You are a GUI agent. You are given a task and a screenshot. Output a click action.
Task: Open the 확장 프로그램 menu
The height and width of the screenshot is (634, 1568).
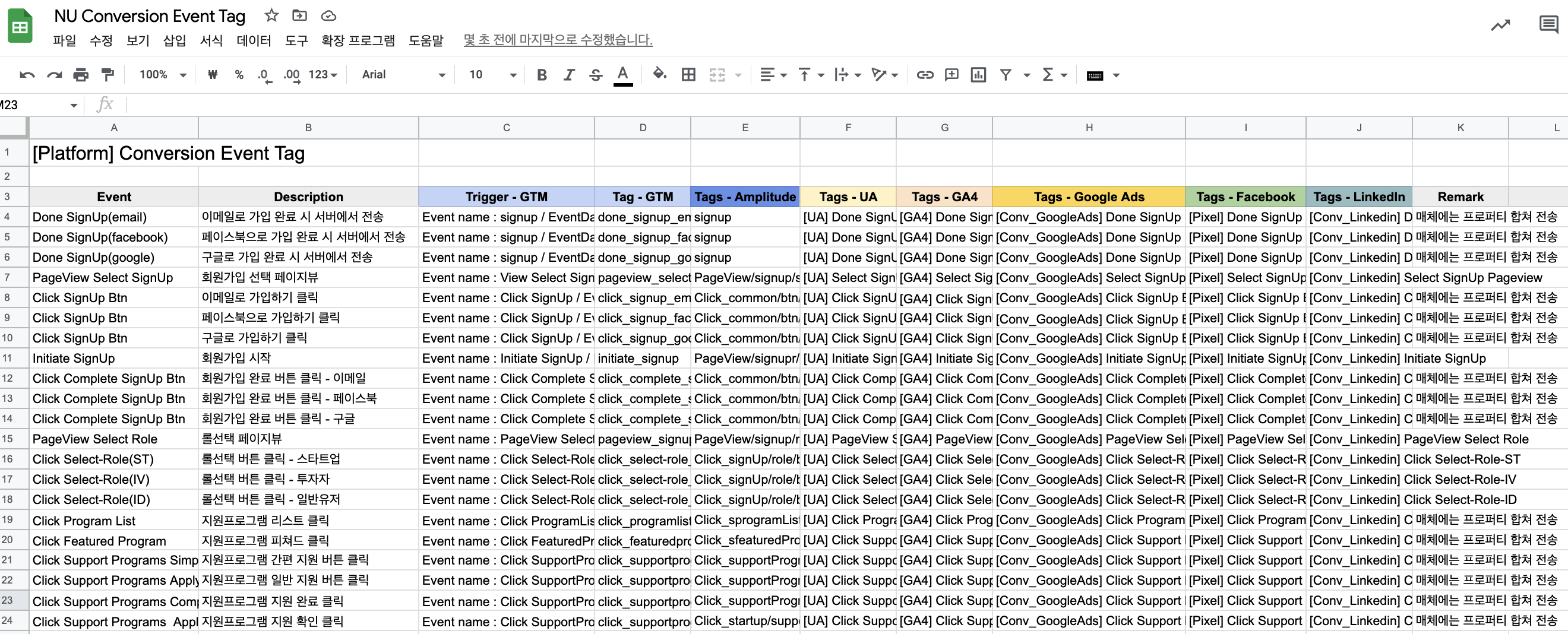click(x=358, y=41)
